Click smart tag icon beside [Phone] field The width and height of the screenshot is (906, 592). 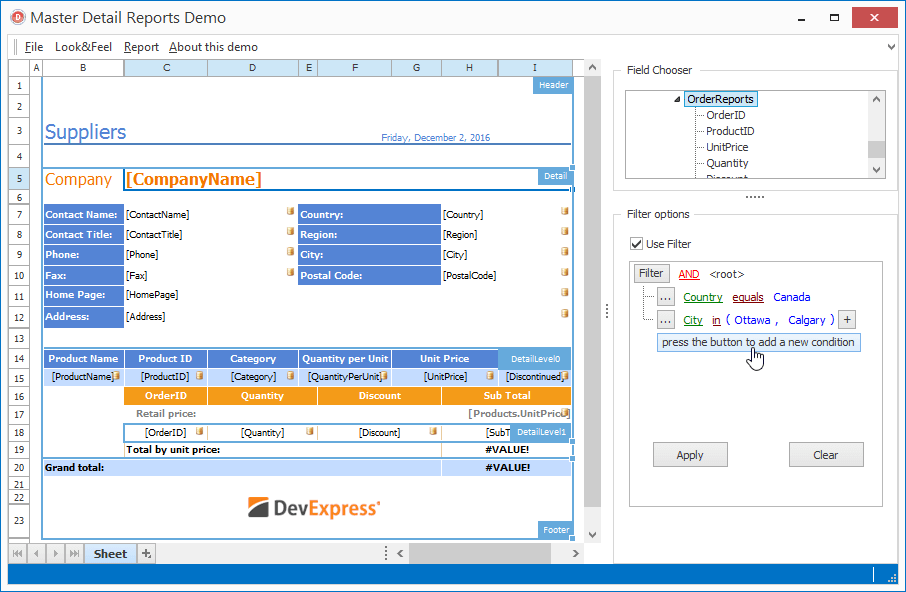(x=290, y=253)
